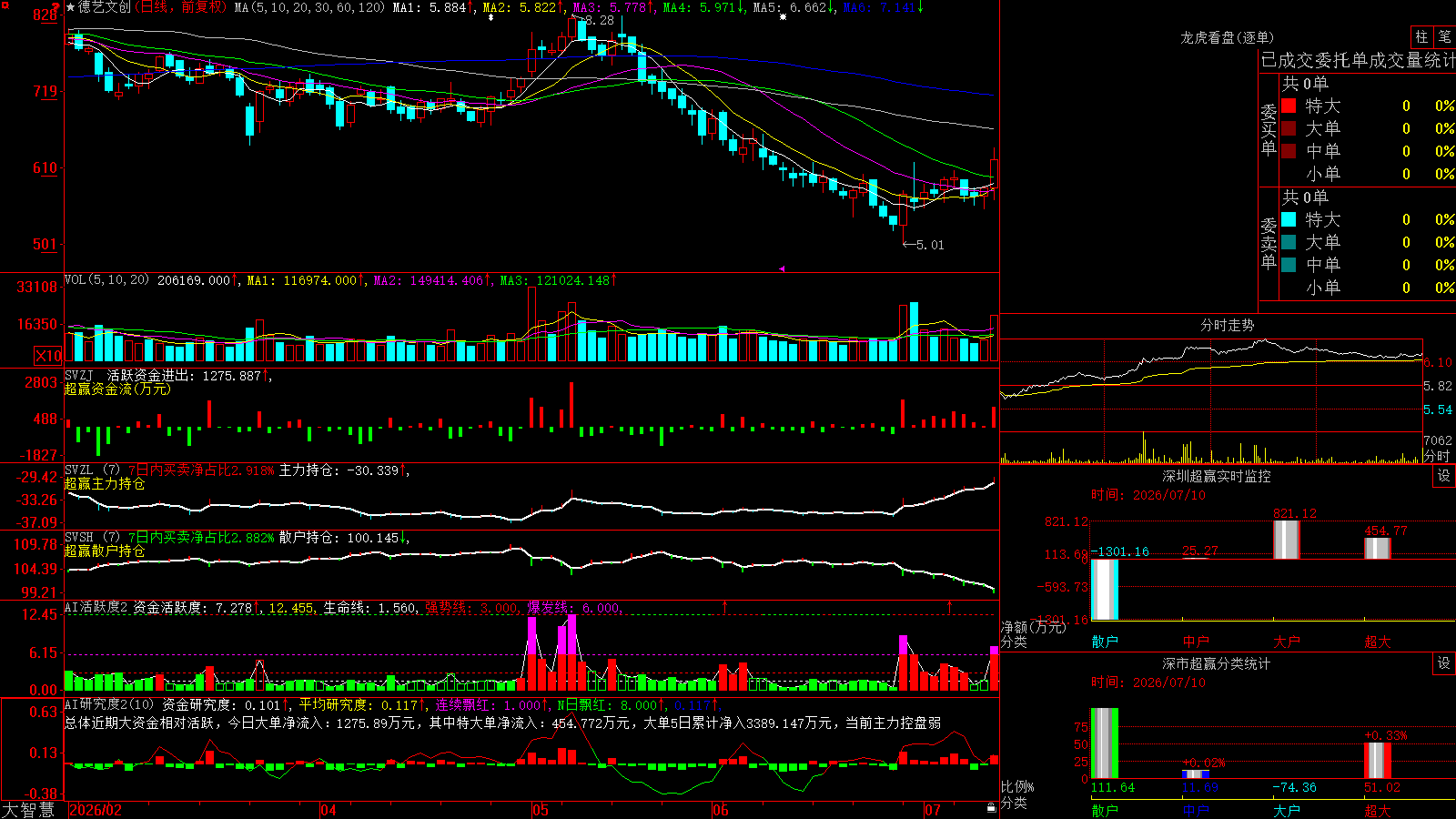1456x819 pixels.
Task: Click the 龙虎看盘(逐单) panel title
Action: tap(1228, 37)
